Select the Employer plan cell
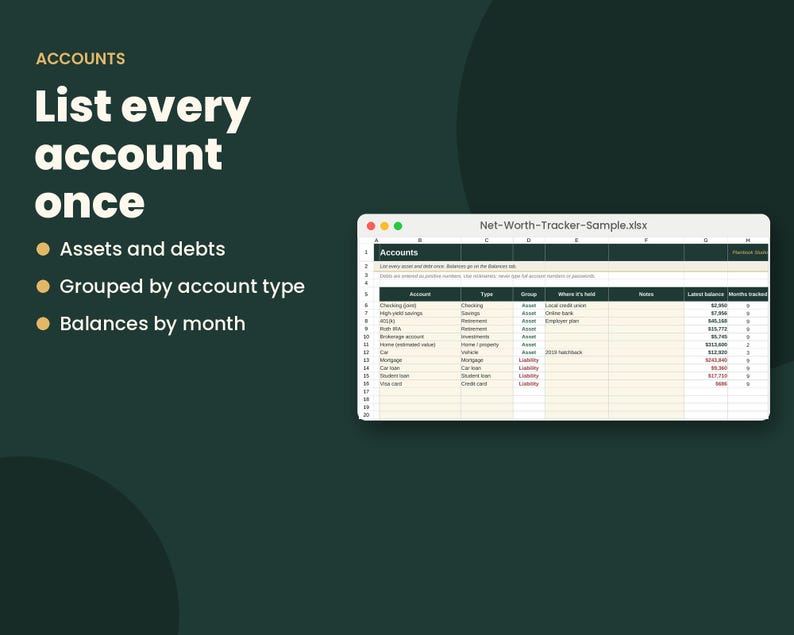The image size is (794, 635). 576,321
